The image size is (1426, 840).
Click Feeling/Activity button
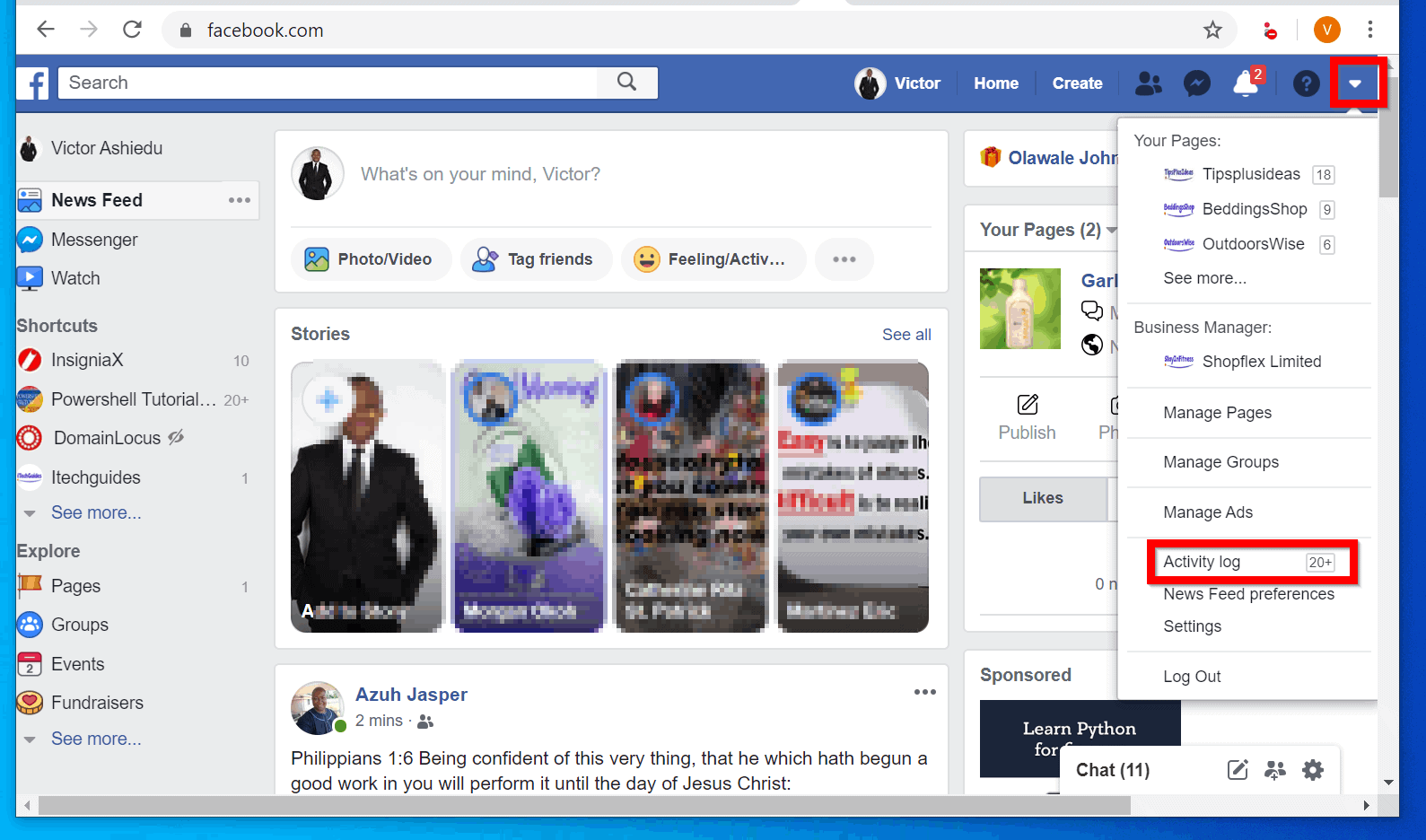[x=713, y=259]
